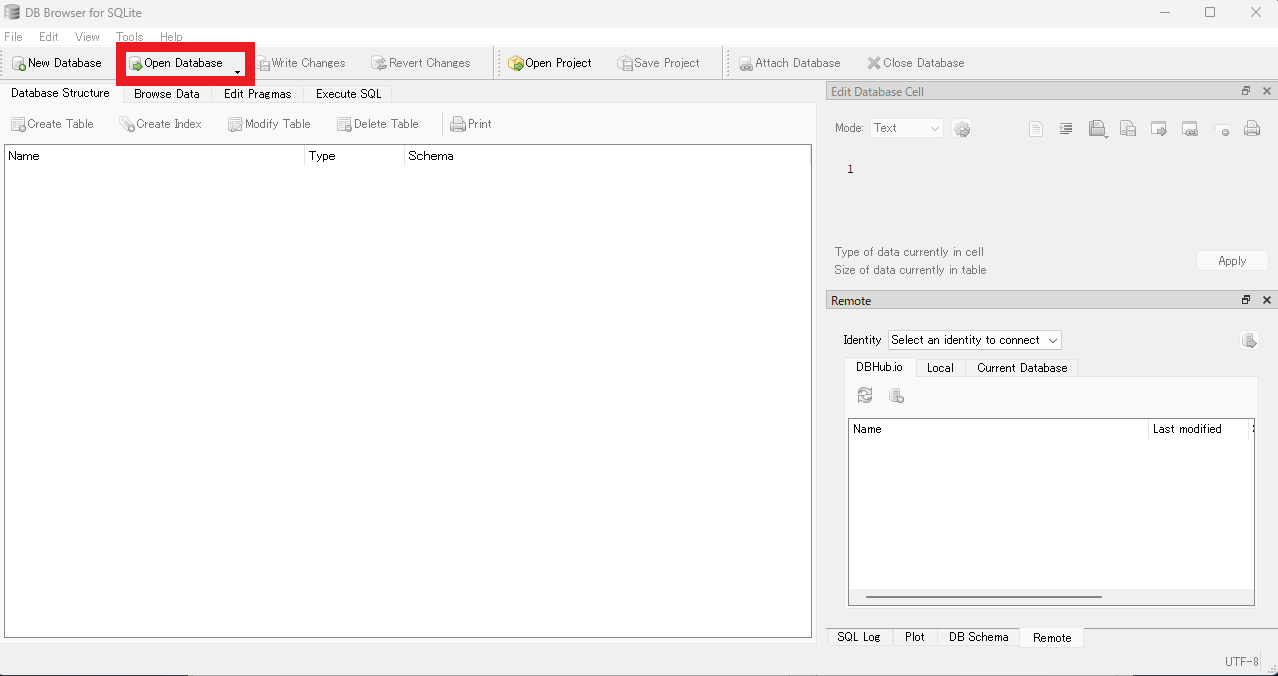
Task: Click the Type header in structure table
Action: point(355,156)
